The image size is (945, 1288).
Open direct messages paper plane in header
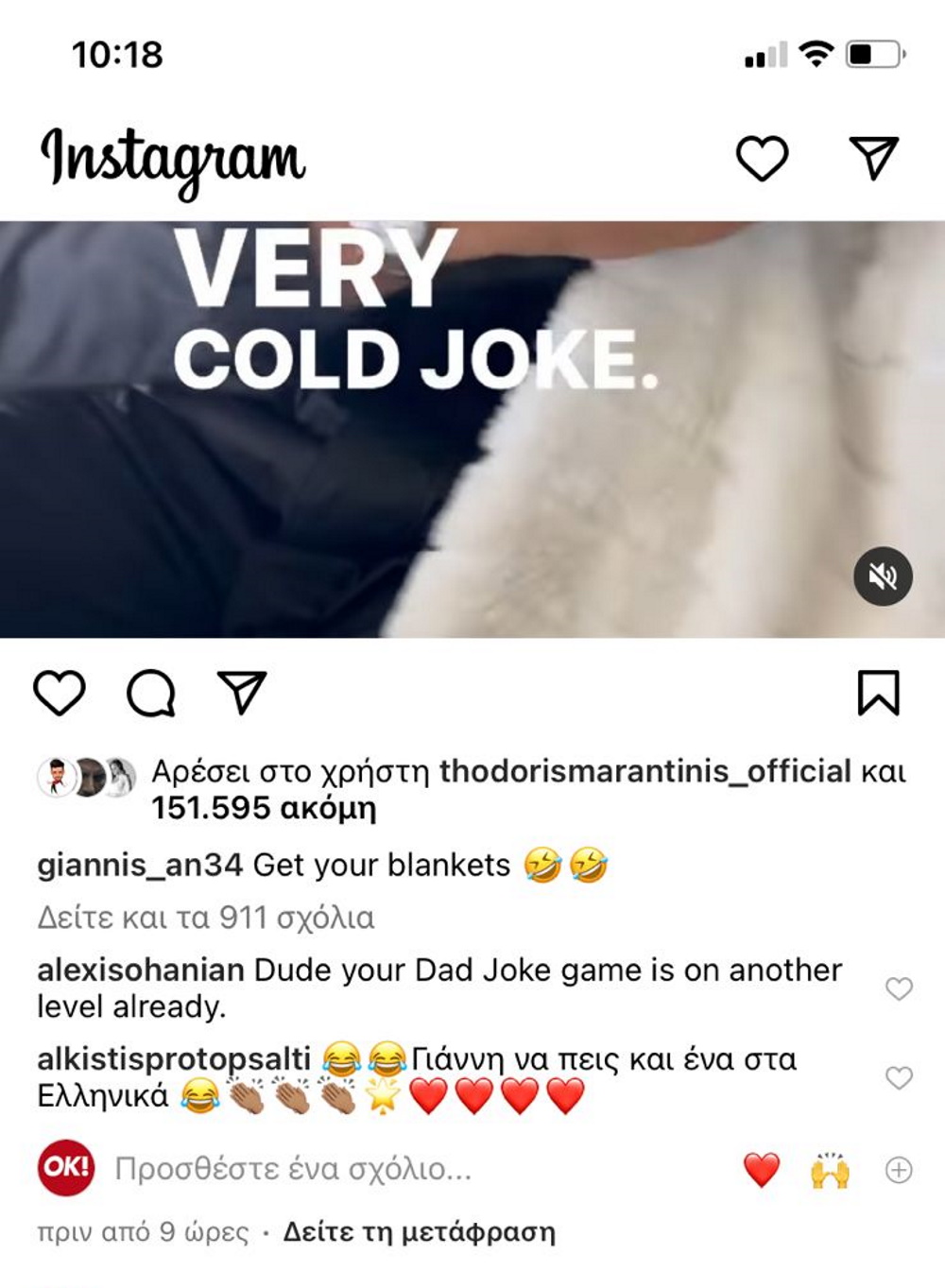click(873, 158)
